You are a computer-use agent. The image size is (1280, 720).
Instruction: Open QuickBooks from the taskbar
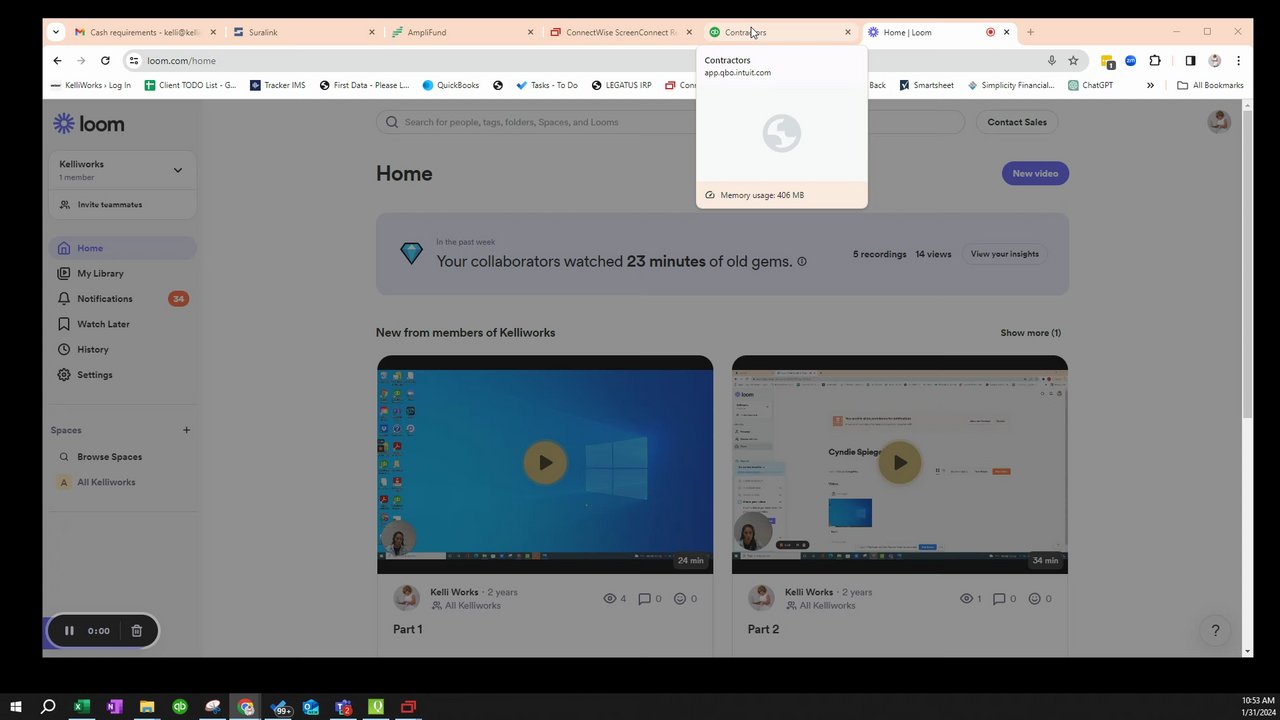180,707
